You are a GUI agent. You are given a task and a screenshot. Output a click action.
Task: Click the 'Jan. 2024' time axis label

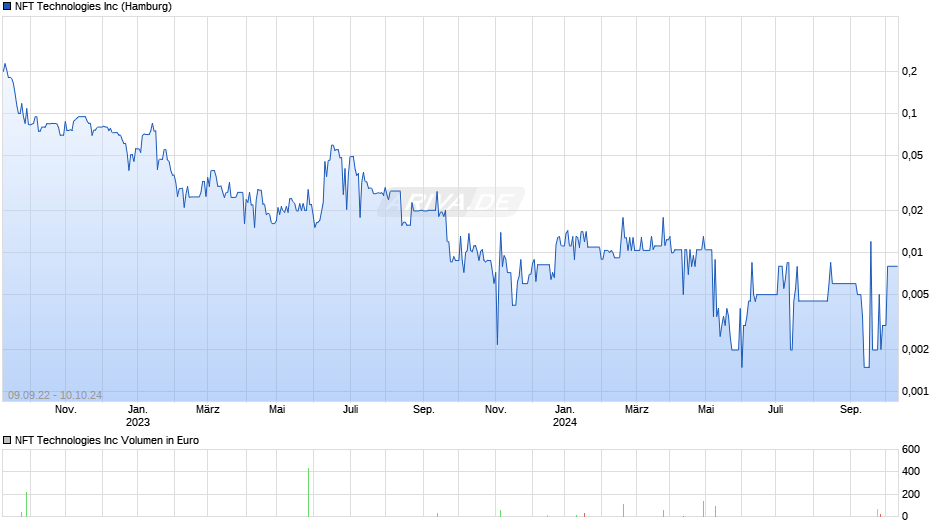565,416
